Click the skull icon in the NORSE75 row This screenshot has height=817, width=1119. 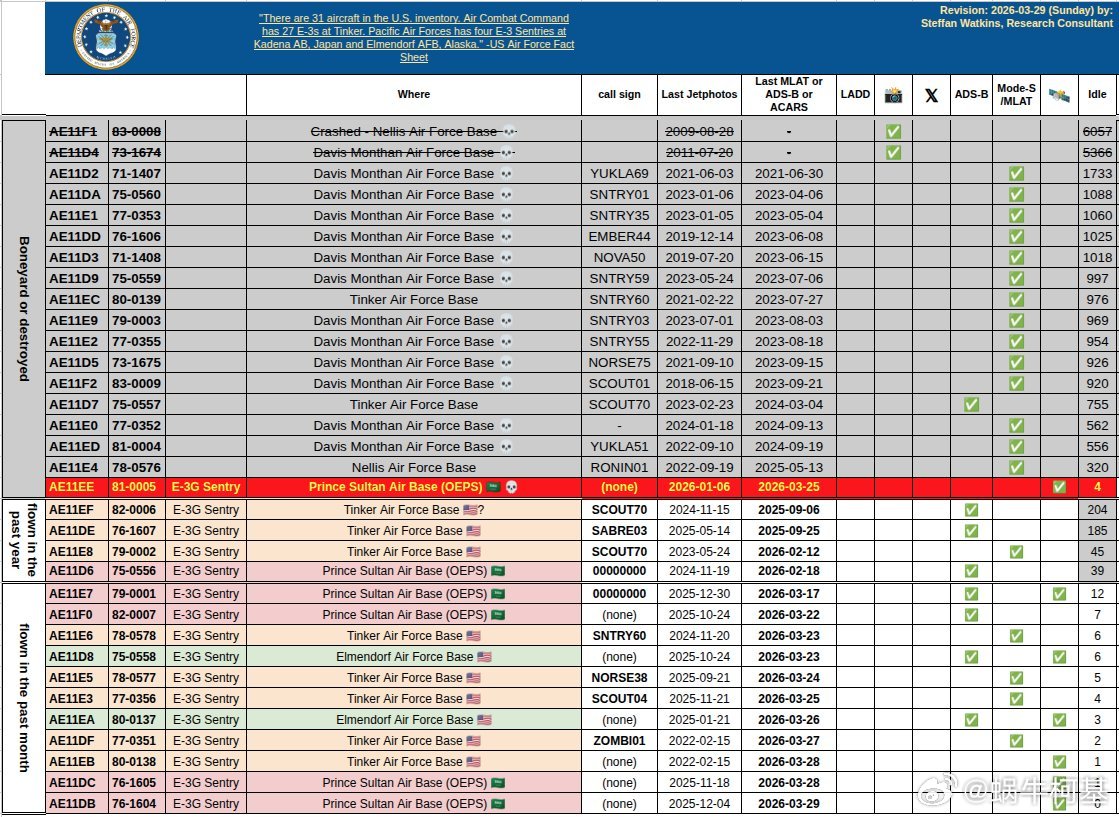point(506,362)
